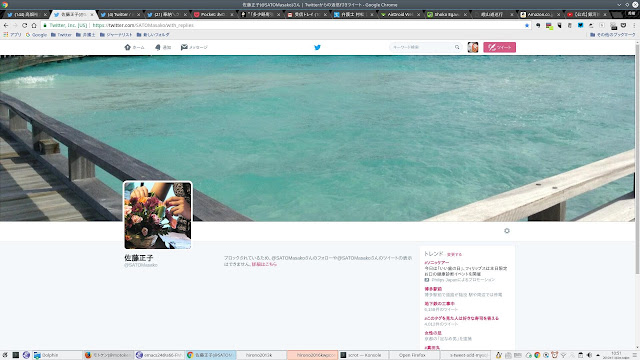
Task: Bookmark this page with the star icon
Action: (527, 25)
